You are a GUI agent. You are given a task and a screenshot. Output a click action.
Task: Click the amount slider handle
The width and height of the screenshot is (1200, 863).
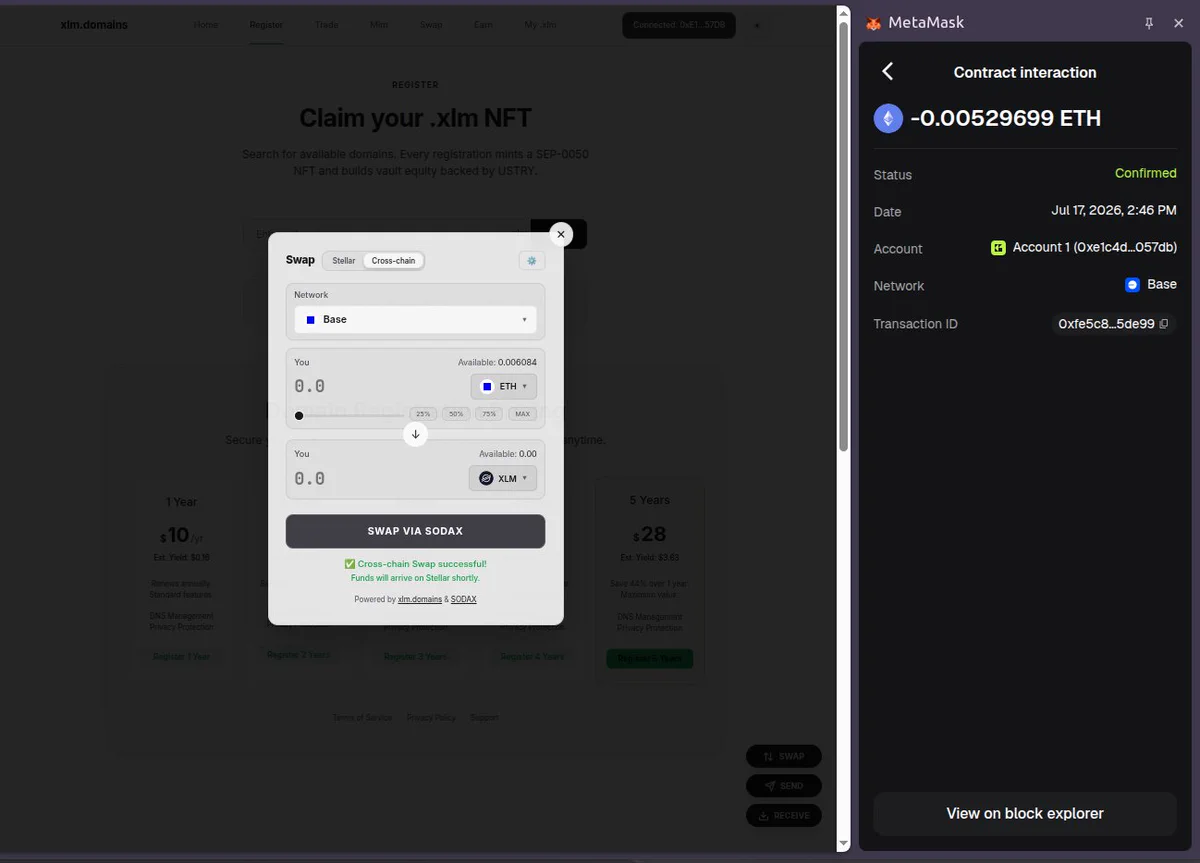click(299, 415)
